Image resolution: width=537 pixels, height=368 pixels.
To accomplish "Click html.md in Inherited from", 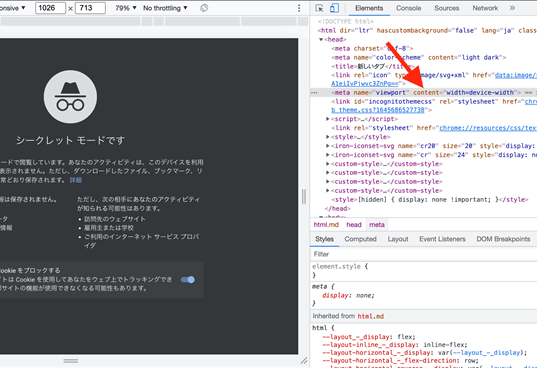I will (371, 316).
